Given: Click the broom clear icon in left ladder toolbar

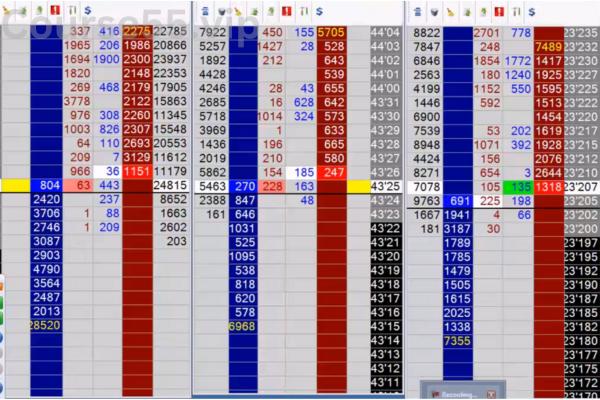Looking at the screenshot, I should coord(6,10).
